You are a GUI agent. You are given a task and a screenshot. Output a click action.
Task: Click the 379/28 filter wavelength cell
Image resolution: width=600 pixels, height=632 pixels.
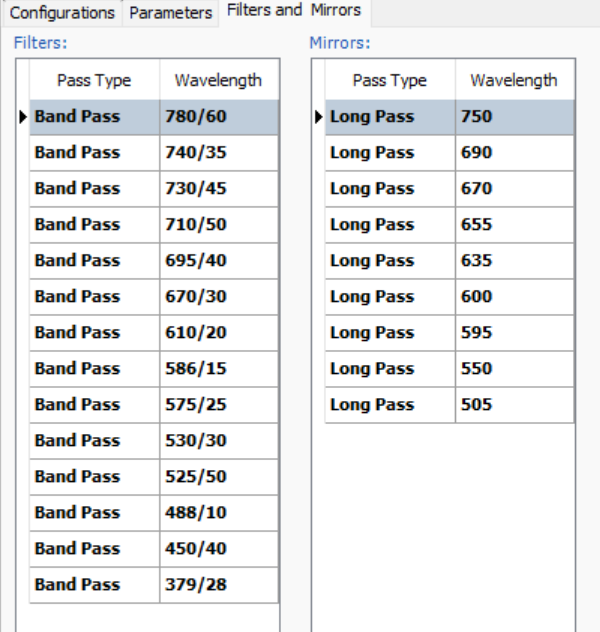click(x=218, y=585)
